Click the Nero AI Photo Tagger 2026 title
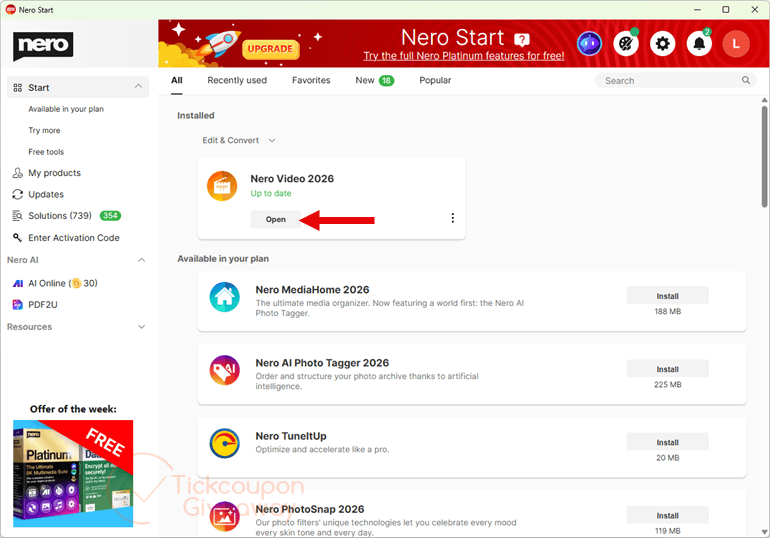The height and width of the screenshot is (538, 770). [x=322, y=363]
